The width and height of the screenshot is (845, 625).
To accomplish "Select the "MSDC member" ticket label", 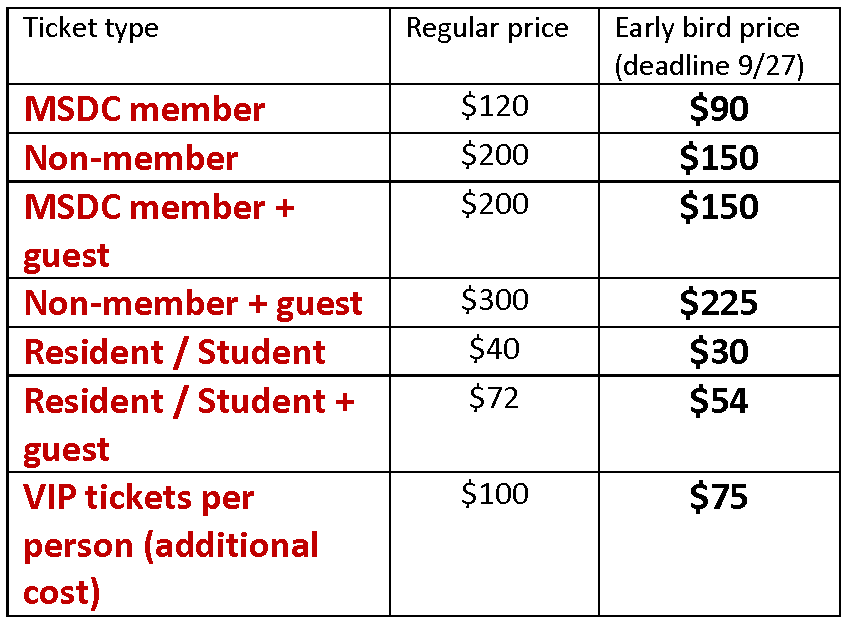I will coord(145,109).
